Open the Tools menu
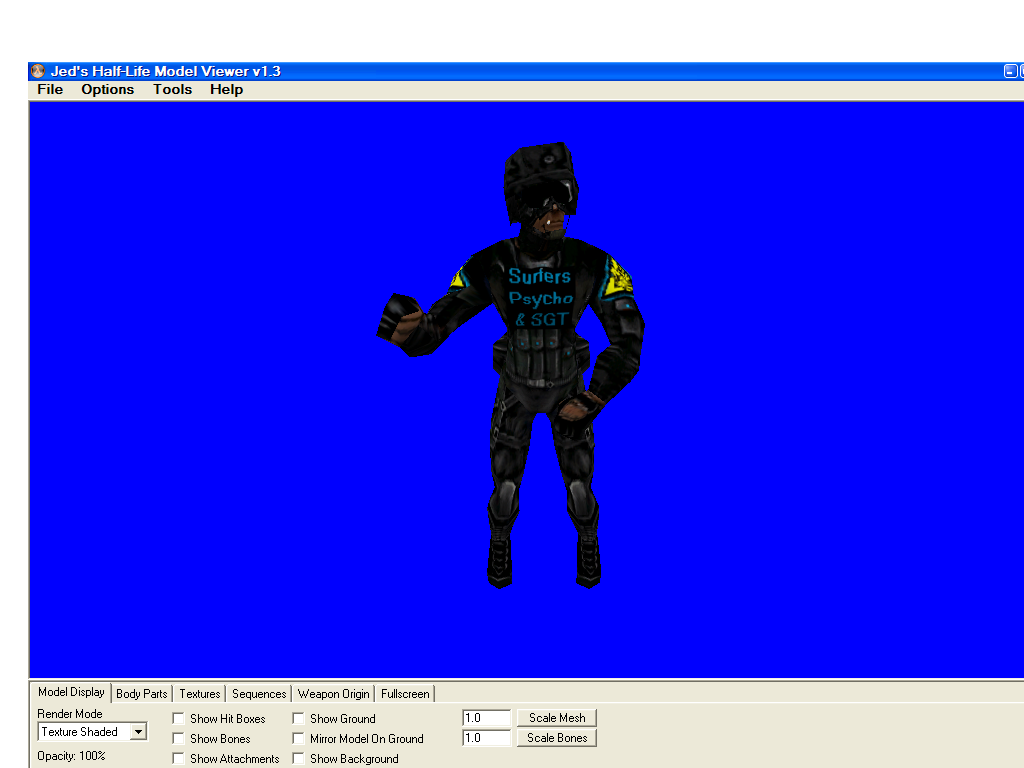This screenshot has width=1024, height=768. pyautogui.click(x=172, y=89)
